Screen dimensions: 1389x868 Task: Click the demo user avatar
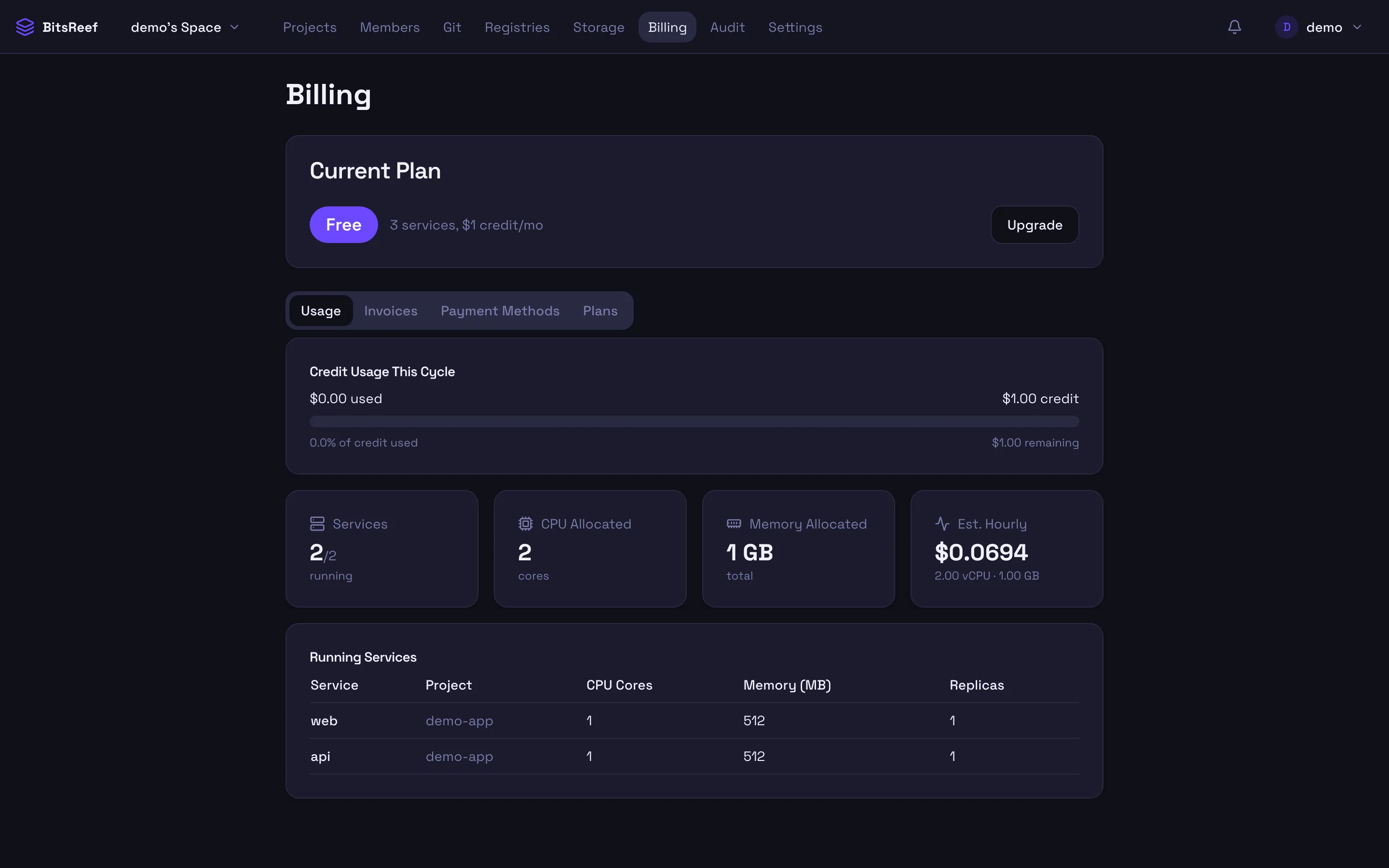1286,27
